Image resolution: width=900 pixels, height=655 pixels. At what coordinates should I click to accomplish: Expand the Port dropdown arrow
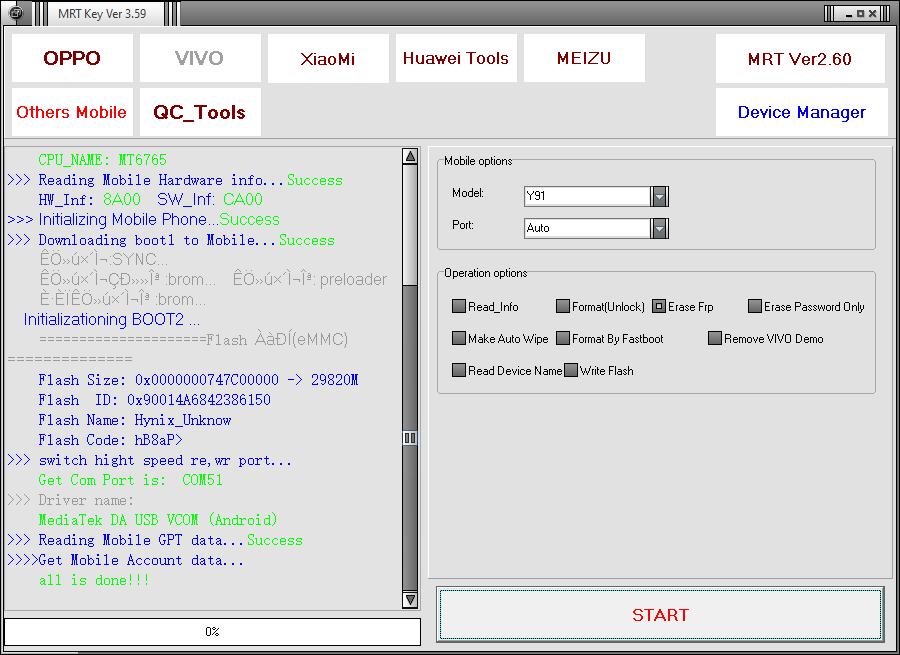point(660,228)
